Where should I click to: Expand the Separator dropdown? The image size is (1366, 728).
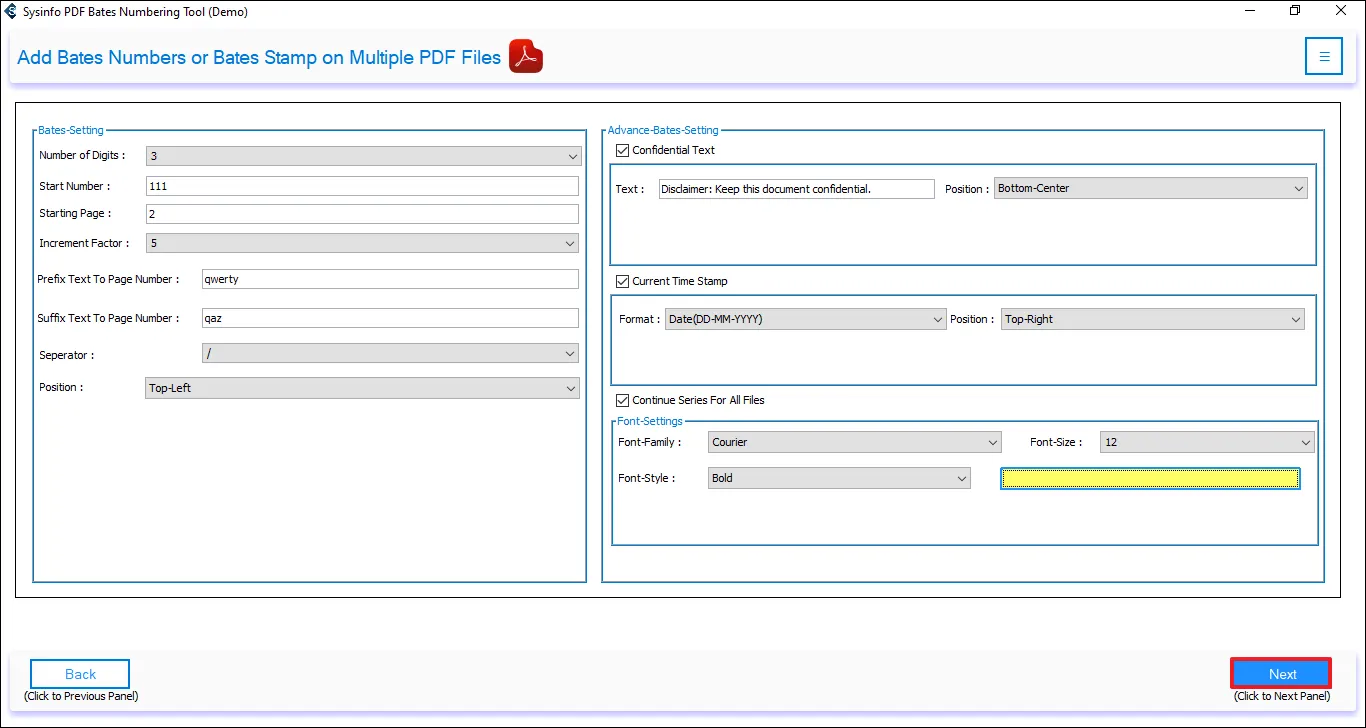pyautogui.click(x=390, y=354)
